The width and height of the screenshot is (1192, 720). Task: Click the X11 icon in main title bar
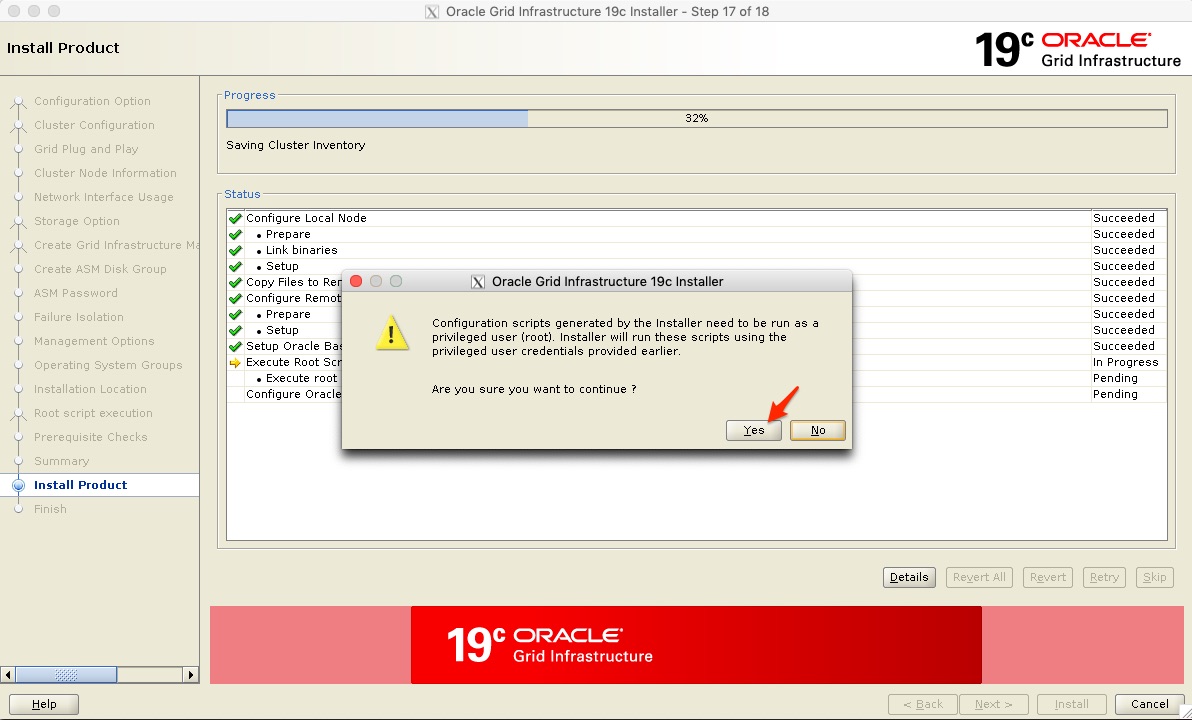[x=432, y=12]
